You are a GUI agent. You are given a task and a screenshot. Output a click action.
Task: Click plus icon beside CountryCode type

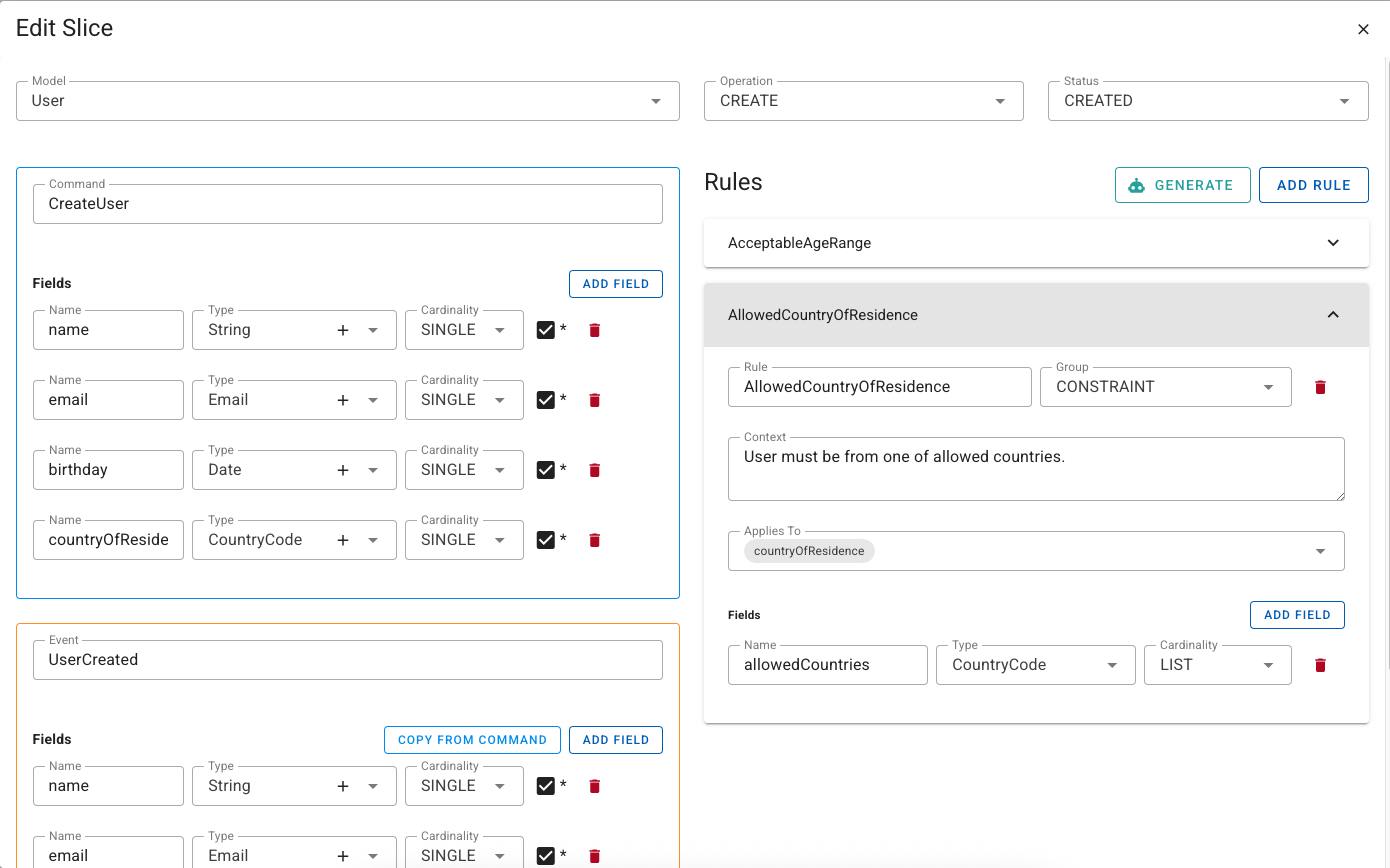[344, 540]
